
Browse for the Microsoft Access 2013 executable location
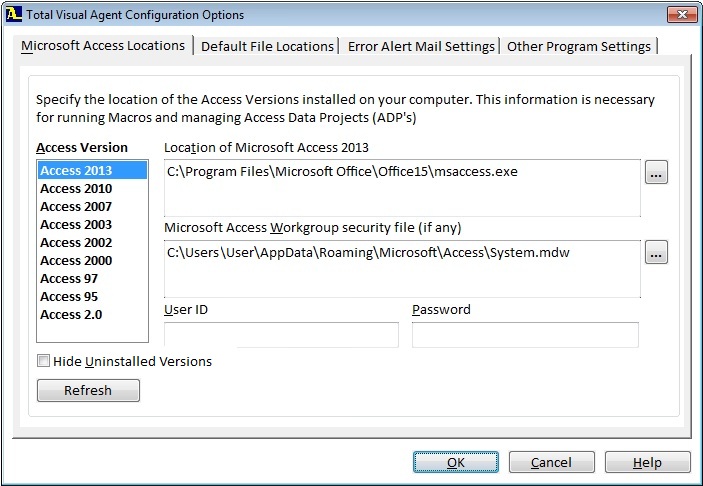pos(656,172)
